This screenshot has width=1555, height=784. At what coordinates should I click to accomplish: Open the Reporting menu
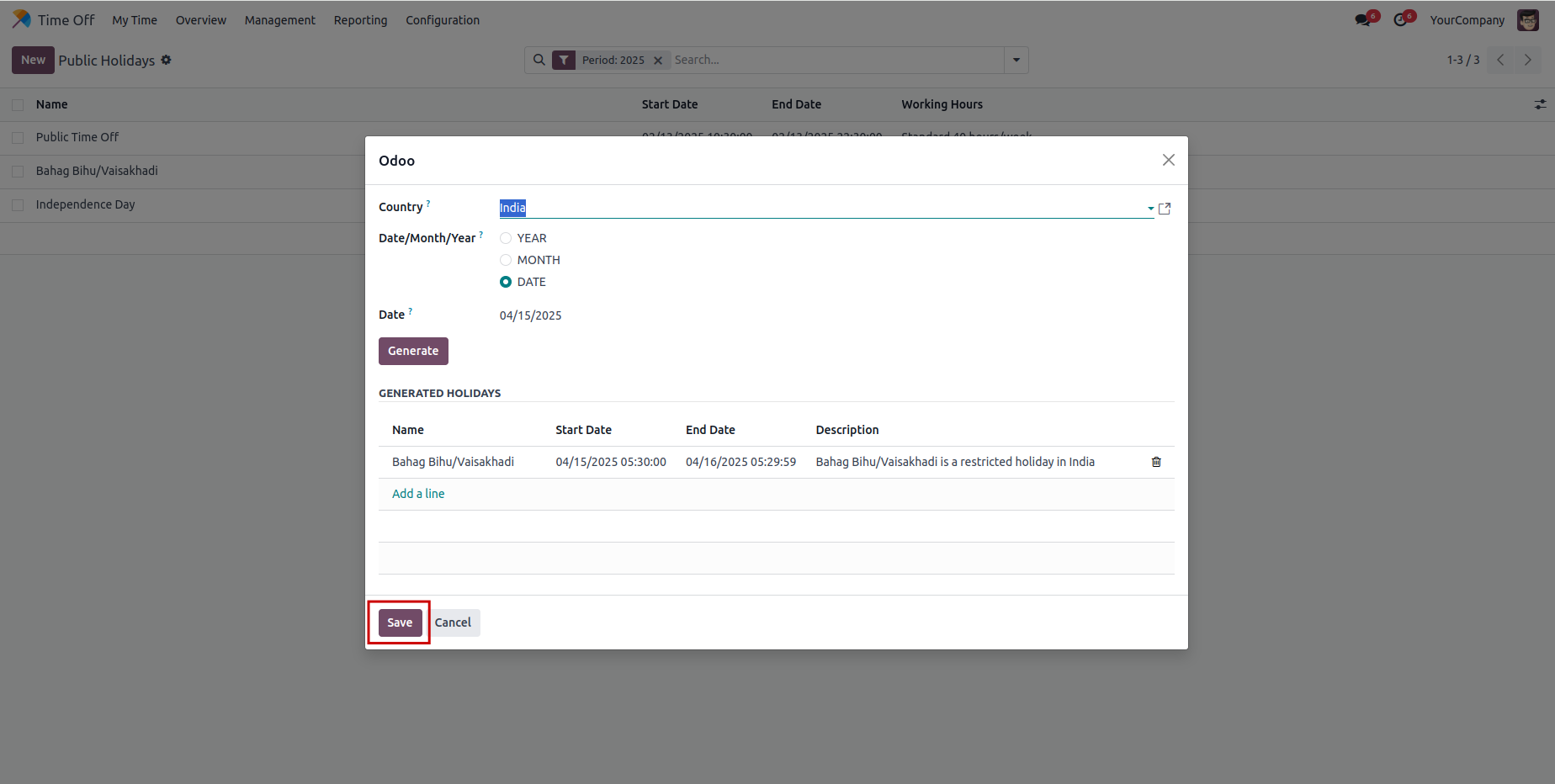[360, 20]
